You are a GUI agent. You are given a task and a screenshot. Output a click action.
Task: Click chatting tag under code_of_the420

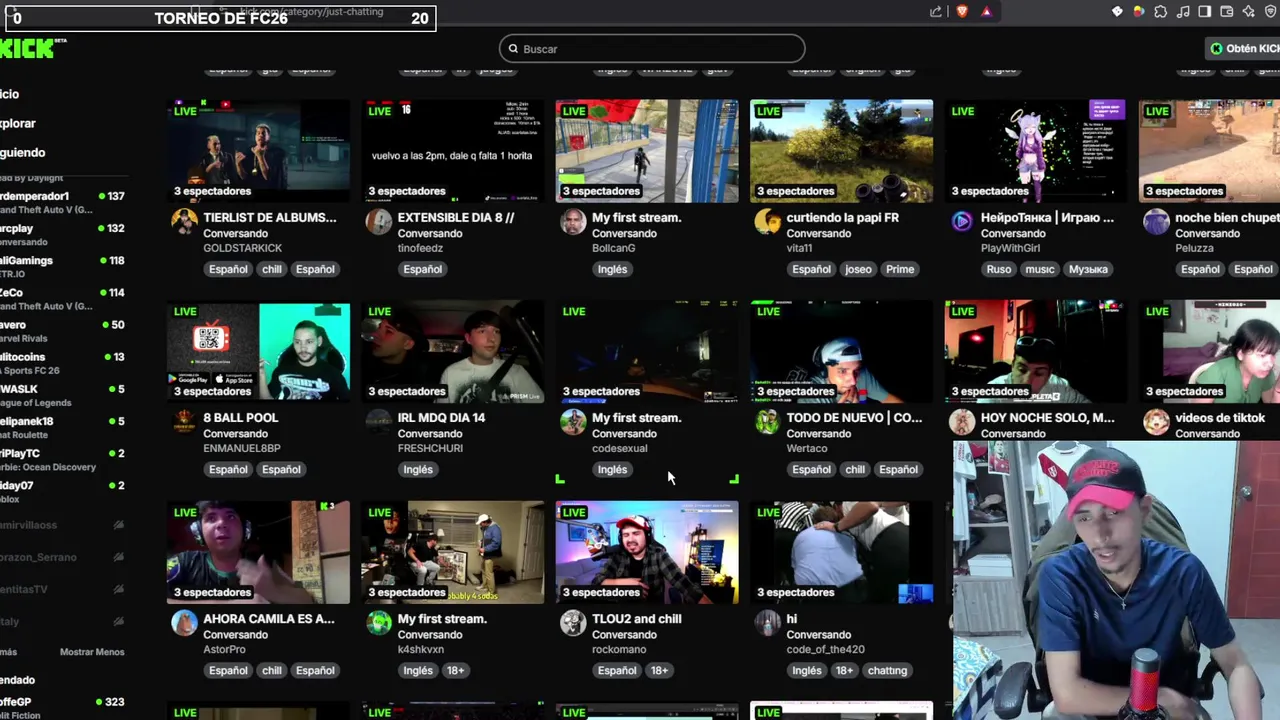tap(887, 670)
